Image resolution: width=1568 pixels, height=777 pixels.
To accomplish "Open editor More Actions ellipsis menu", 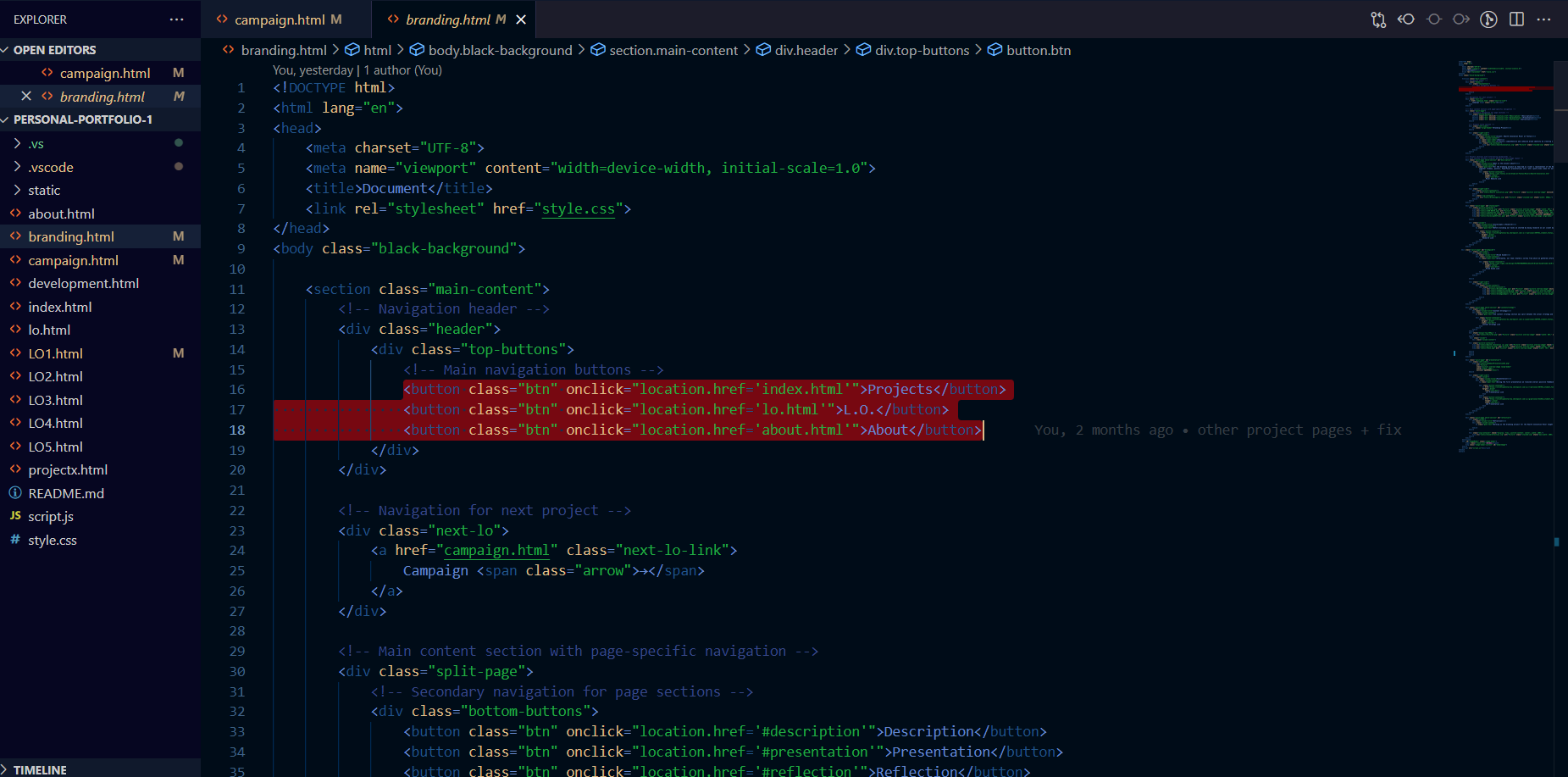I will [1544, 19].
